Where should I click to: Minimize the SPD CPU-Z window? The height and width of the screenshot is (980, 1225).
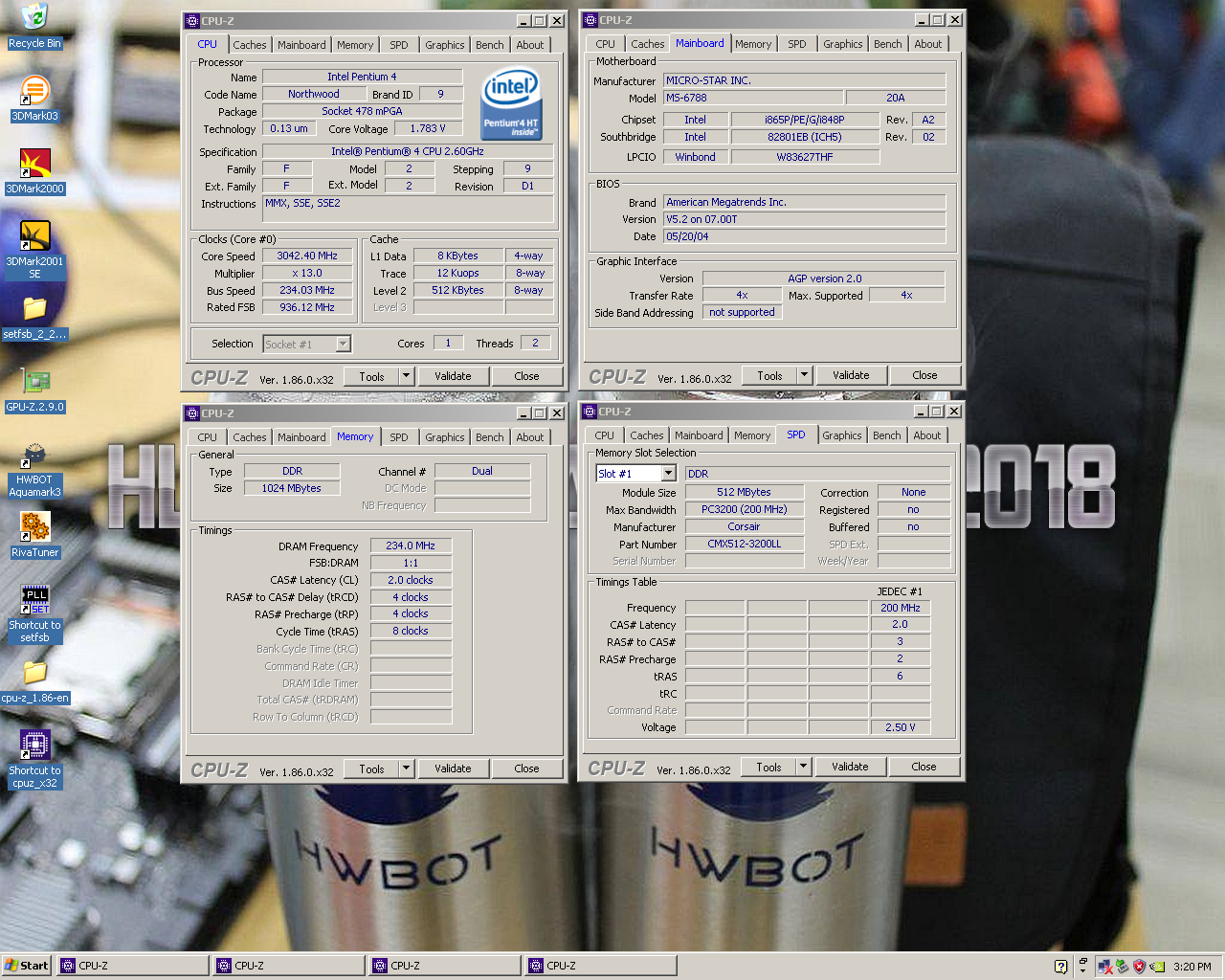(x=921, y=412)
